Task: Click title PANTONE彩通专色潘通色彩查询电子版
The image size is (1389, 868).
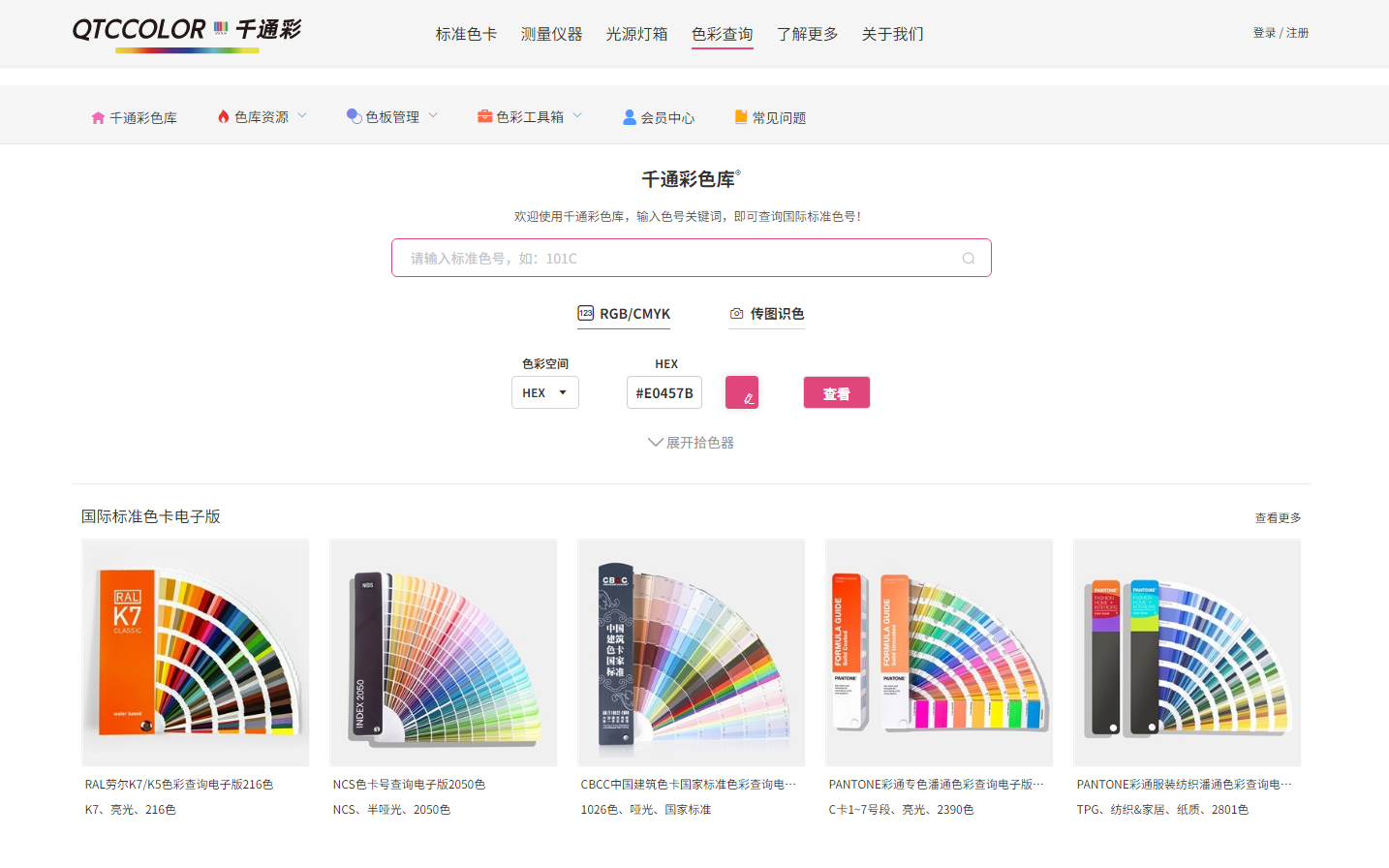Action: pyautogui.click(x=937, y=785)
